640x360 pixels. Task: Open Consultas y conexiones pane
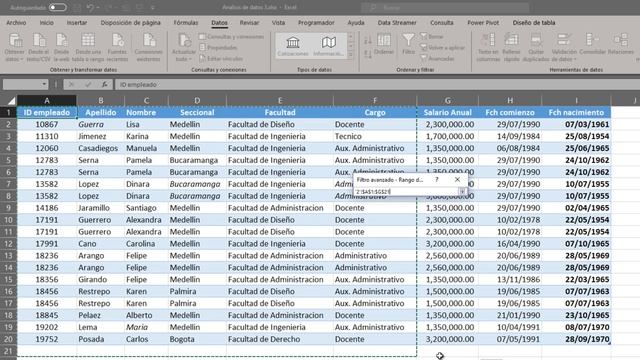point(231,37)
